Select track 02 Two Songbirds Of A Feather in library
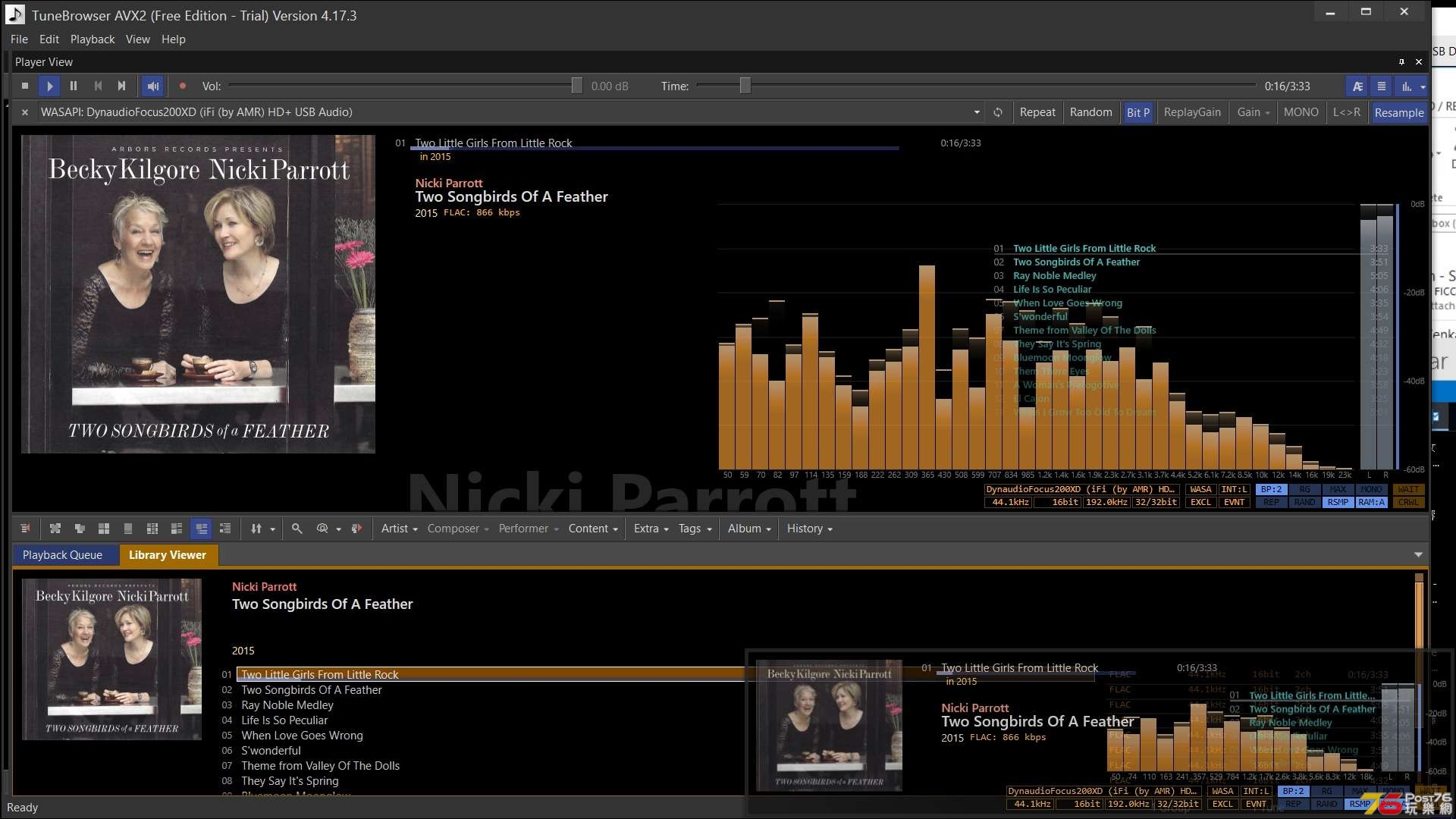 [x=311, y=690]
